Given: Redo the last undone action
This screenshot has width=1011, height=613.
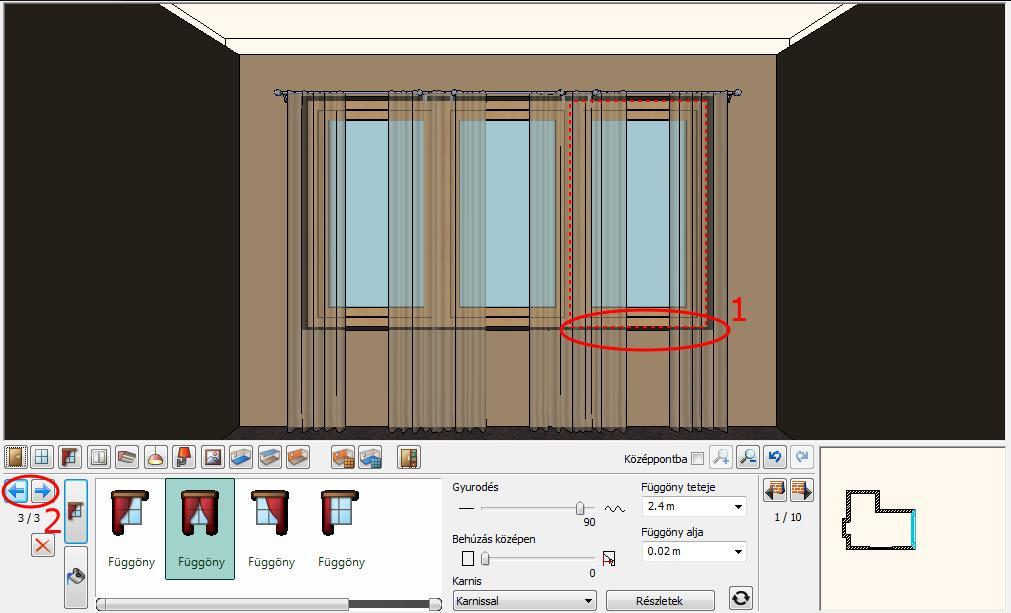Looking at the screenshot, I should click(x=802, y=458).
